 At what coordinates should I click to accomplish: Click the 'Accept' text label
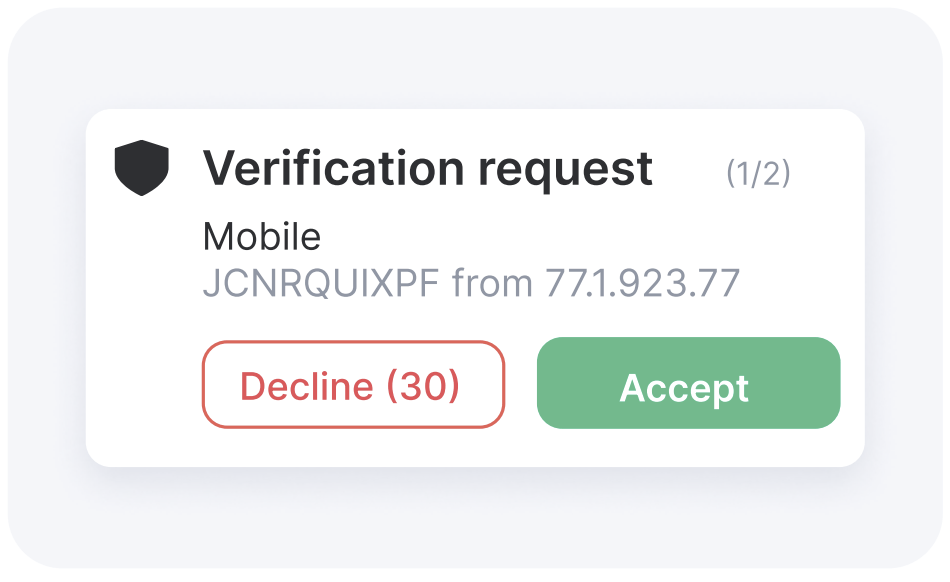684,388
